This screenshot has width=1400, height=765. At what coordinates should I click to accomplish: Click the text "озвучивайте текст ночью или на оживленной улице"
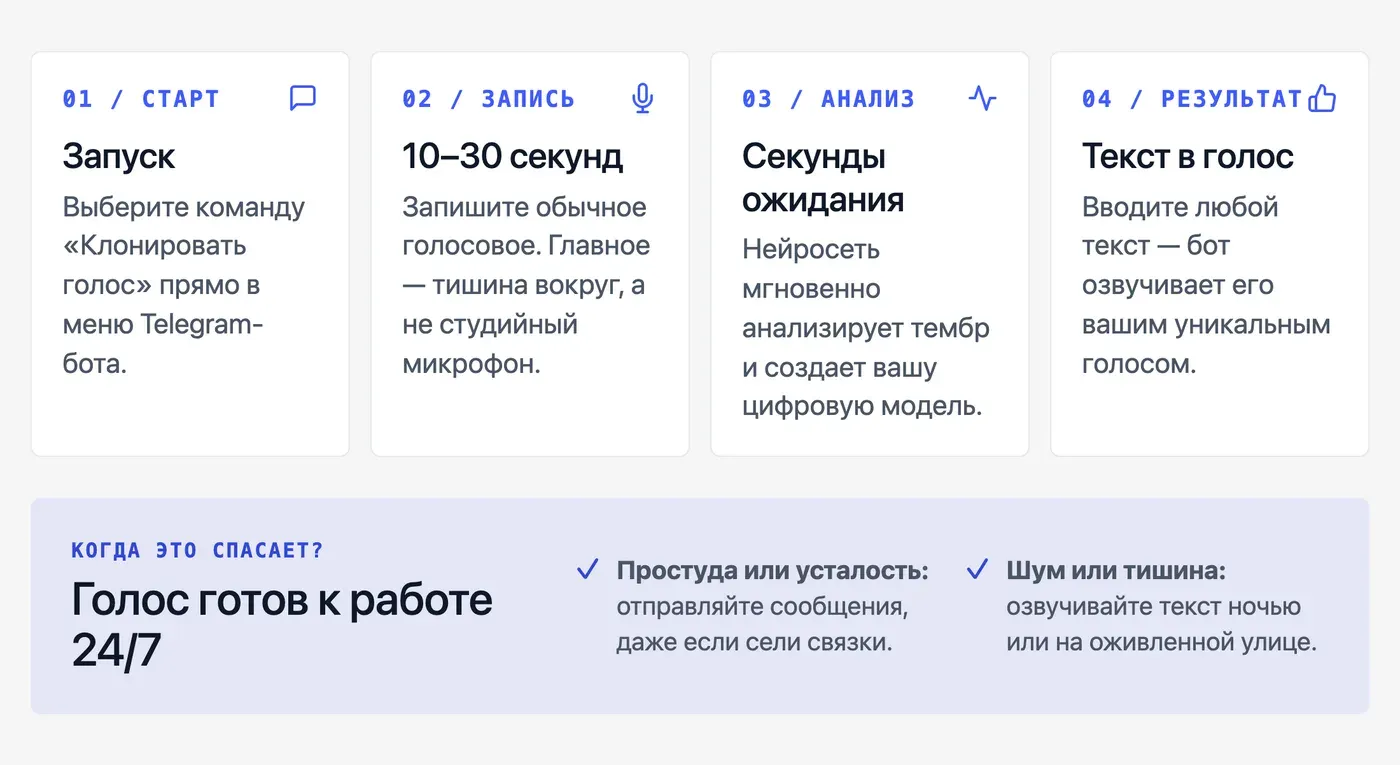[1161, 624]
